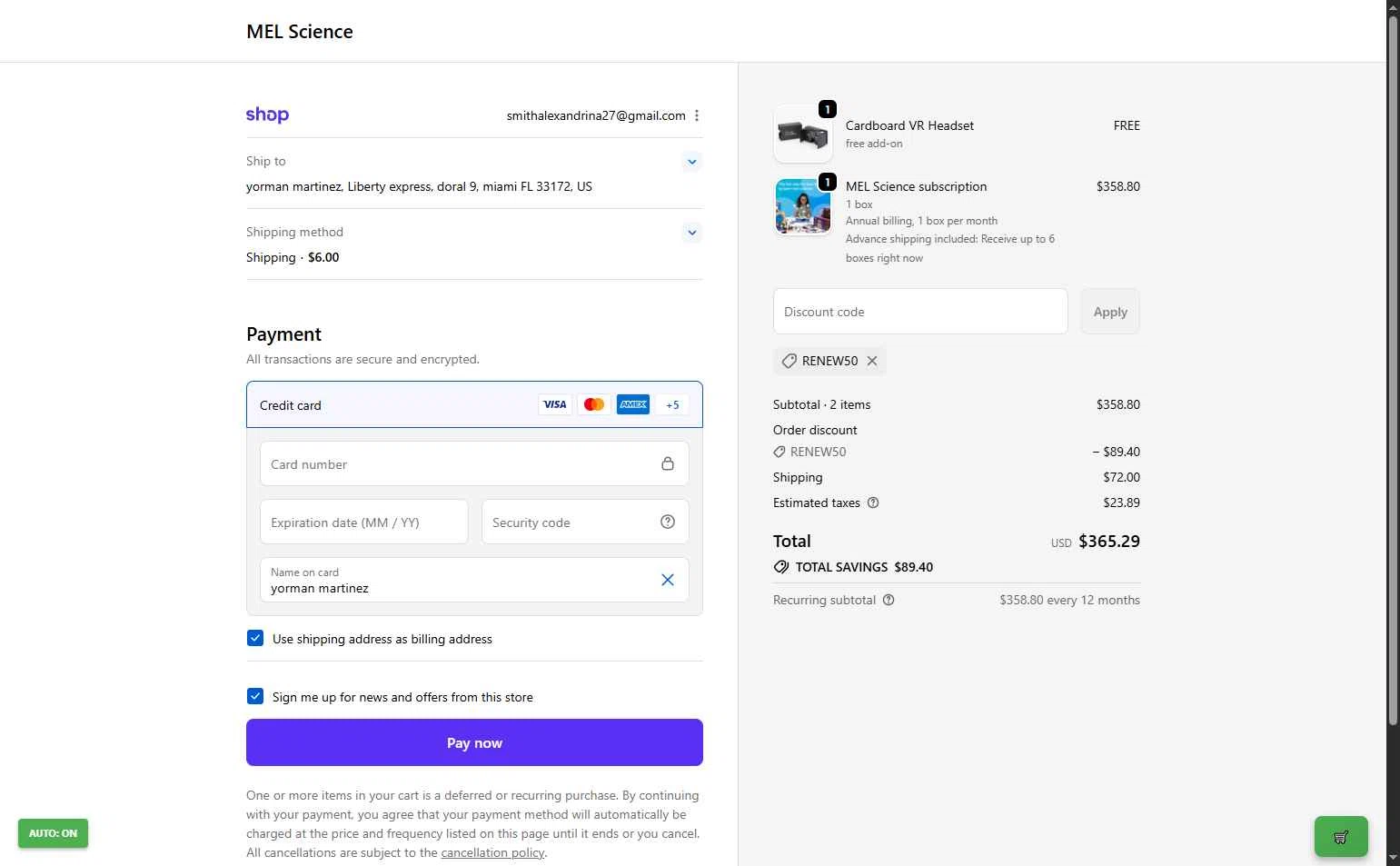Select the Credit card payment option
The height and width of the screenshot is (866, 1400).
[x=474, y=404]
